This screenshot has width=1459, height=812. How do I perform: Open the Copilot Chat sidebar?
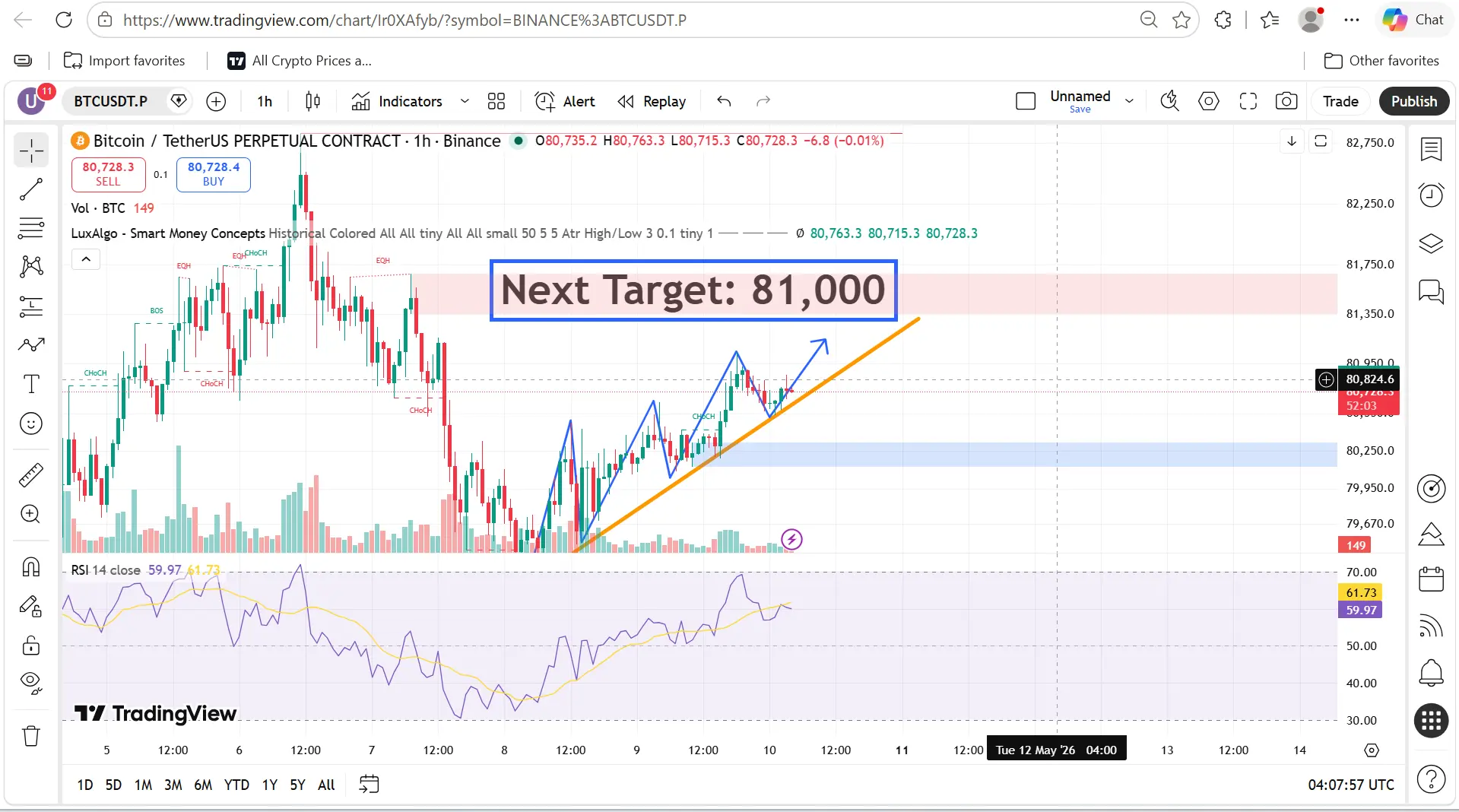[1414, 20]
